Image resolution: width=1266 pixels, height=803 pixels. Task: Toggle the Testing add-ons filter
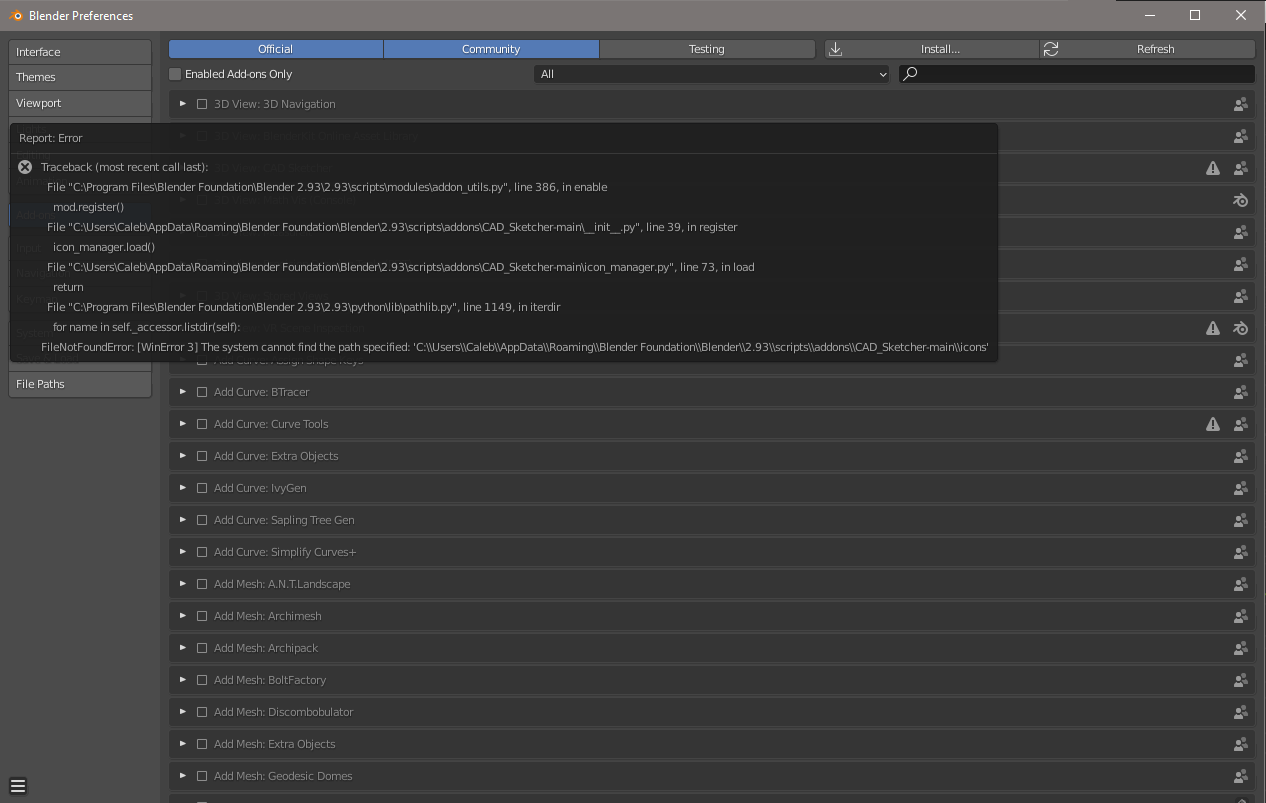tap(707, 49)
